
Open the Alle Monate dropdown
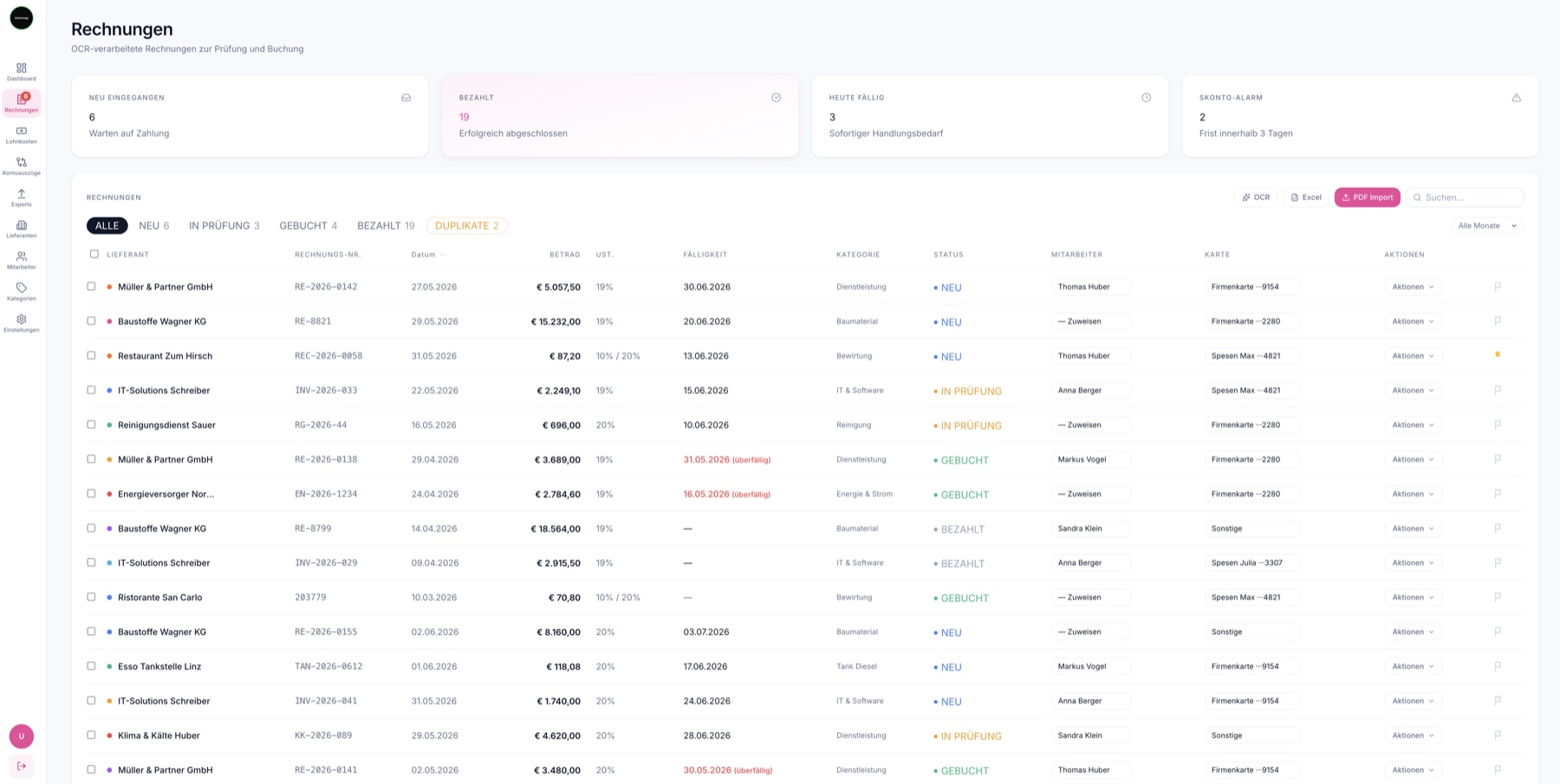(x=1487, y=225)
